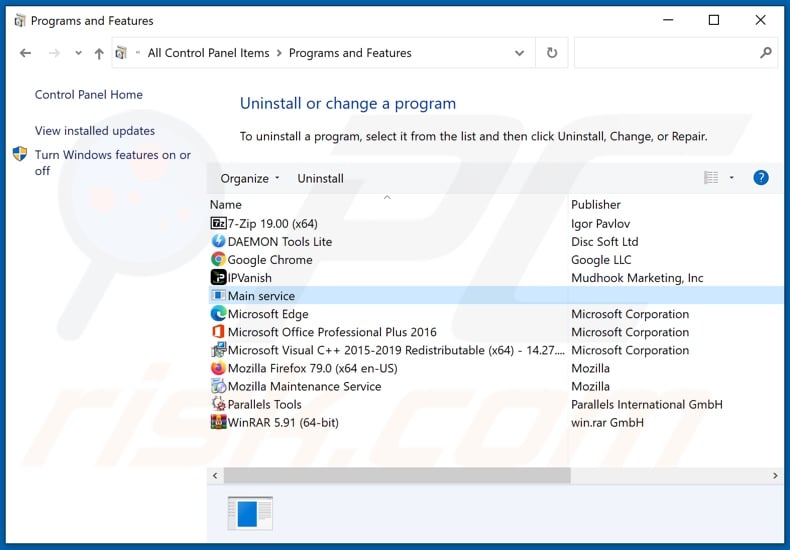Click the scroll left arrow
The height and width of the screenshot is (550, 790).
coord(215,475)
